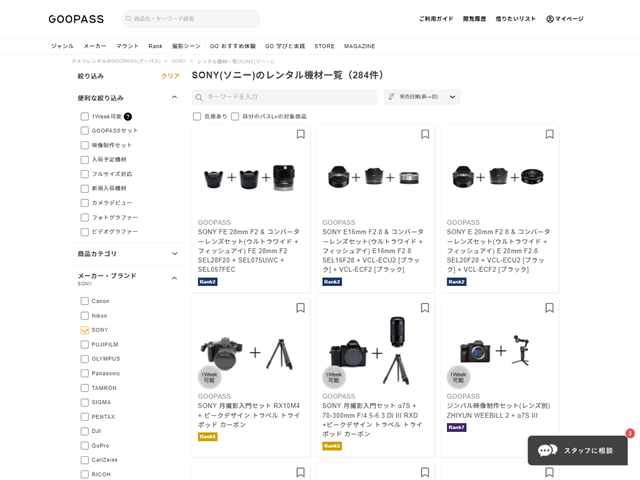
Task: Check the DJI brand checkbox
Action: tap(84, 431)
